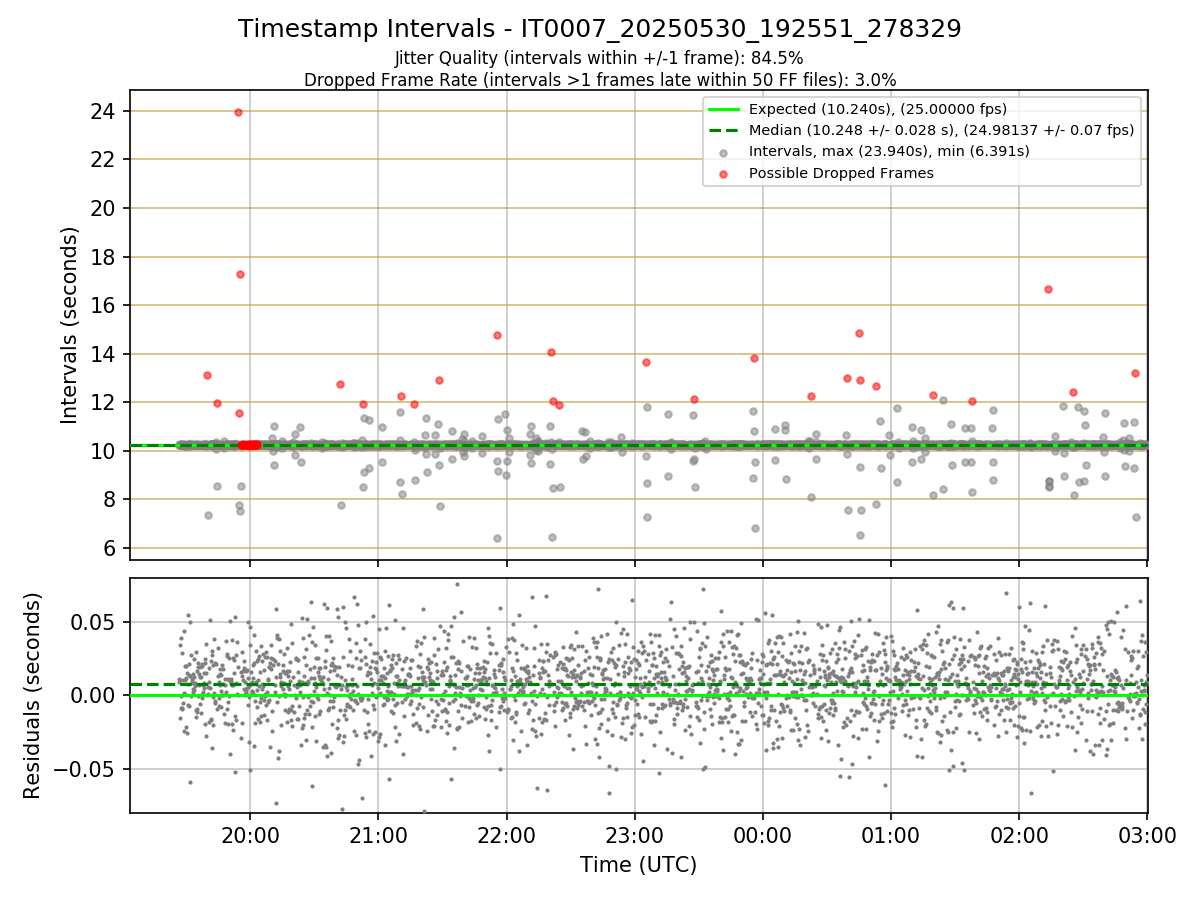Viewport: 1200px width, 900px height.
Task: Click the red dot marker in legend
Action: 725,173
